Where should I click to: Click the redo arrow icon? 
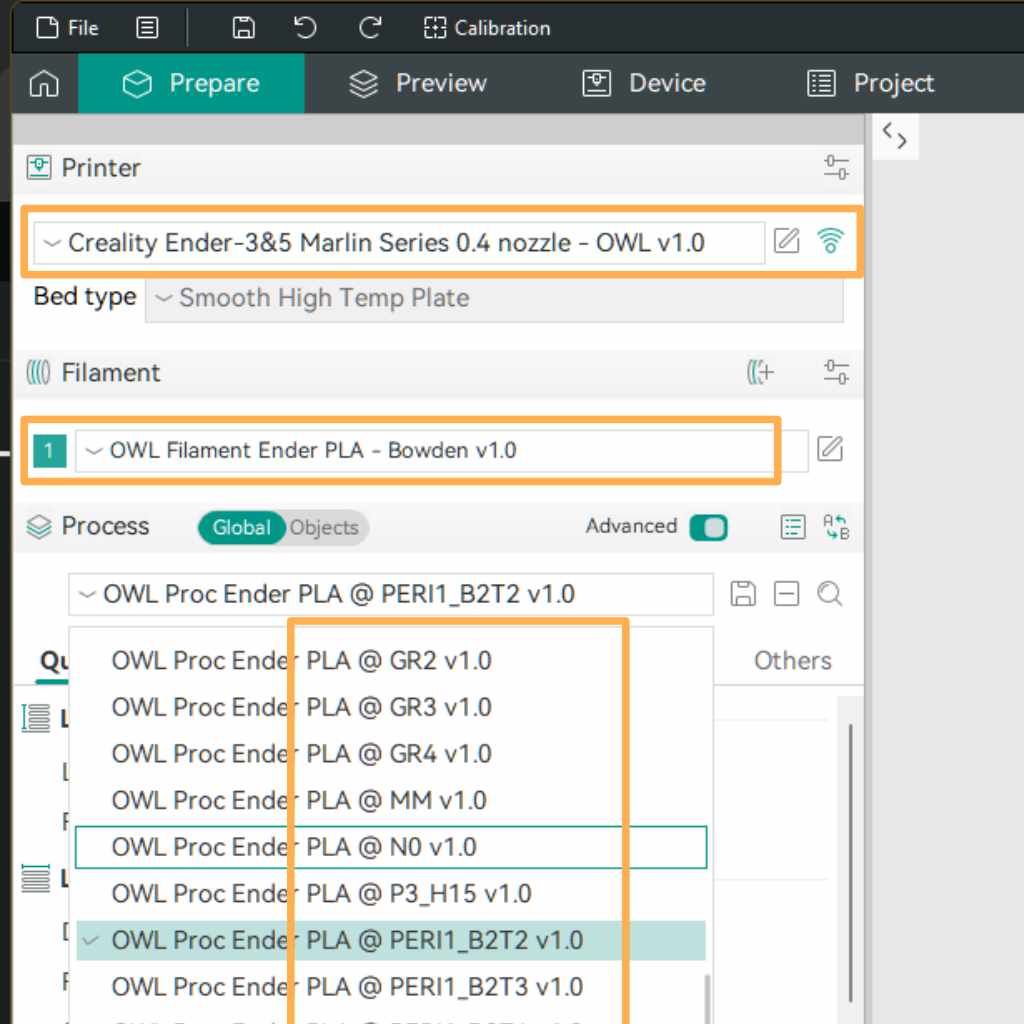(x=370, y=28)
